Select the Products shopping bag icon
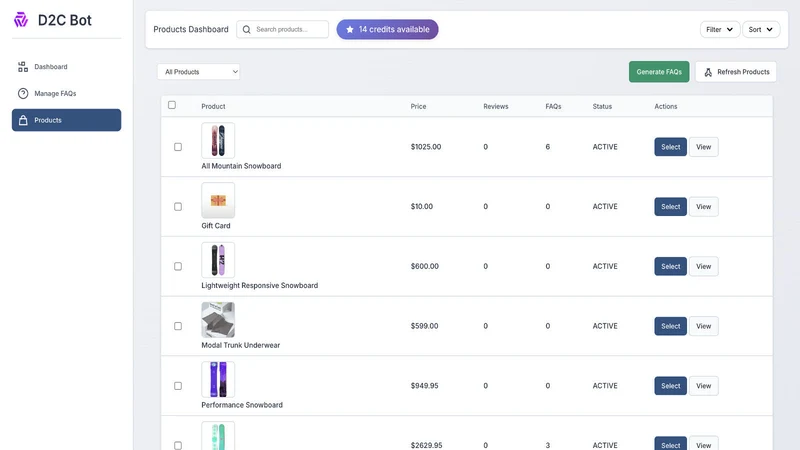This screenshot has width=800, height=450. [x=23, y=120]
